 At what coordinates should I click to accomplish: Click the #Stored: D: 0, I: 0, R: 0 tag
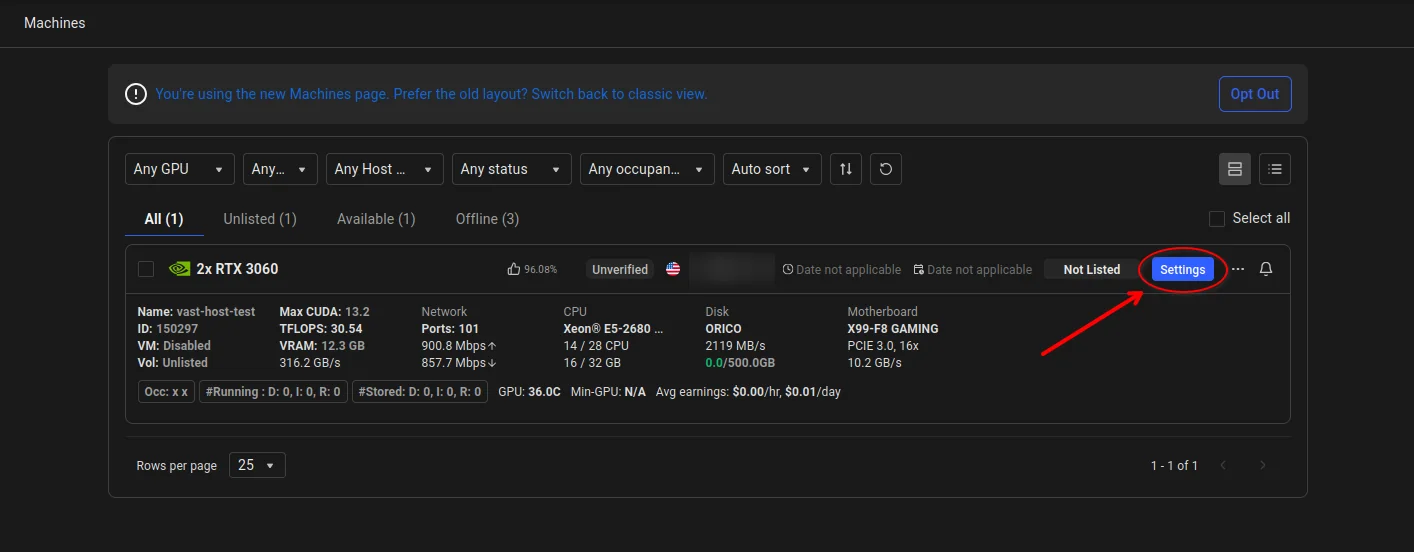click(x=420, y=392)
